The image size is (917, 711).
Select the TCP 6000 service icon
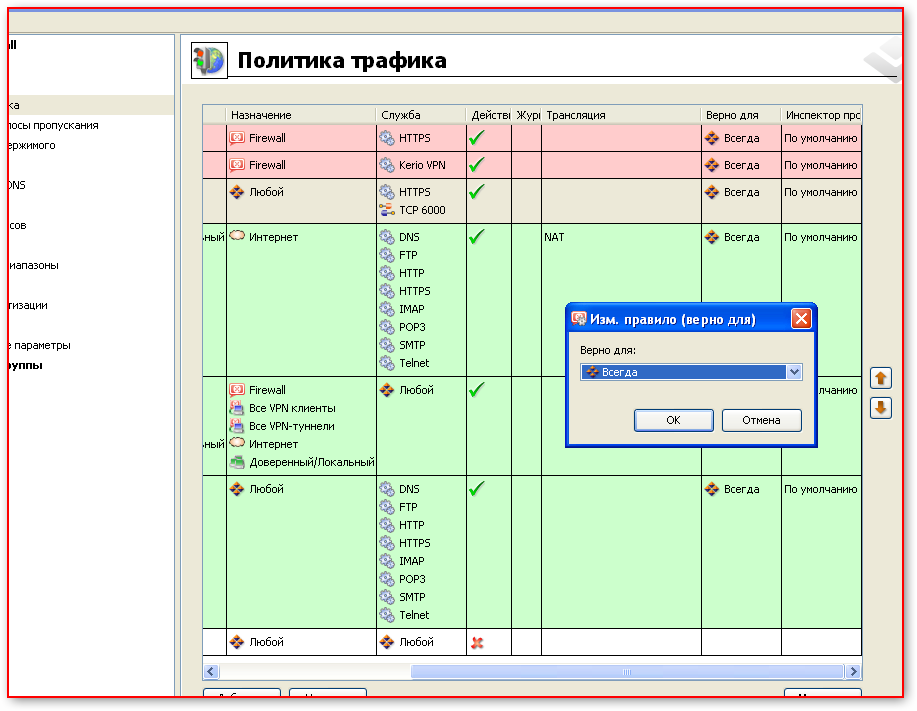[387, 210]
